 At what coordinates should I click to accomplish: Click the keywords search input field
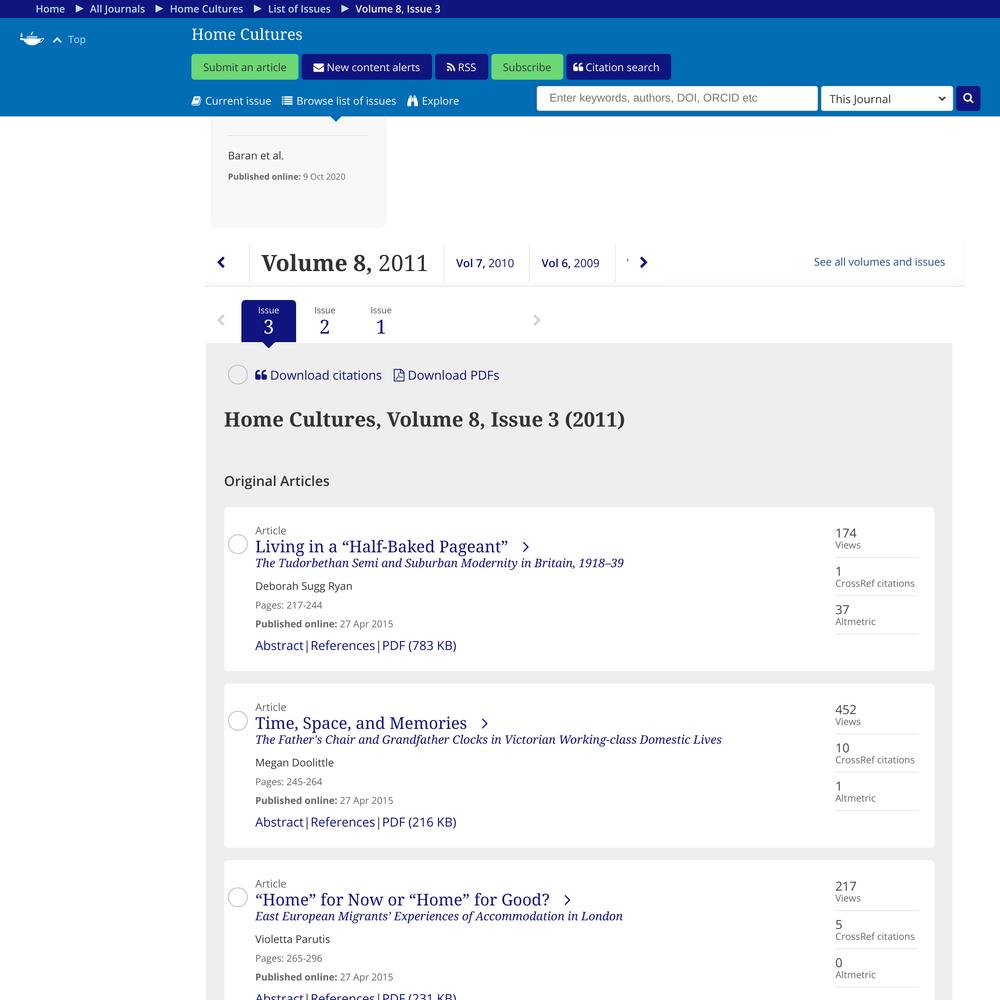click(x=677, y=98)
